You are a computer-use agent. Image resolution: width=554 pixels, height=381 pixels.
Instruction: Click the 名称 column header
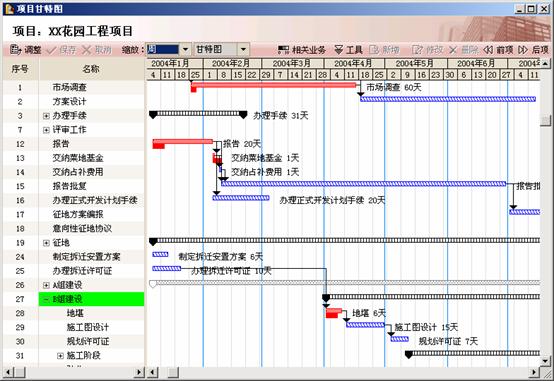tap(91, 69)
